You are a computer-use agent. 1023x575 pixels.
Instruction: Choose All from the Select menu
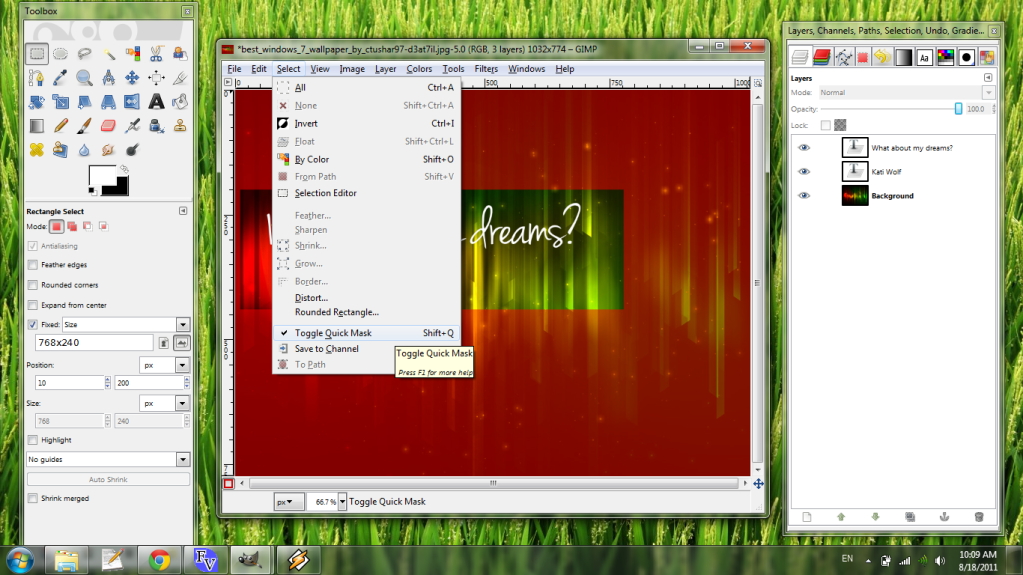click(x=367, y=87)
